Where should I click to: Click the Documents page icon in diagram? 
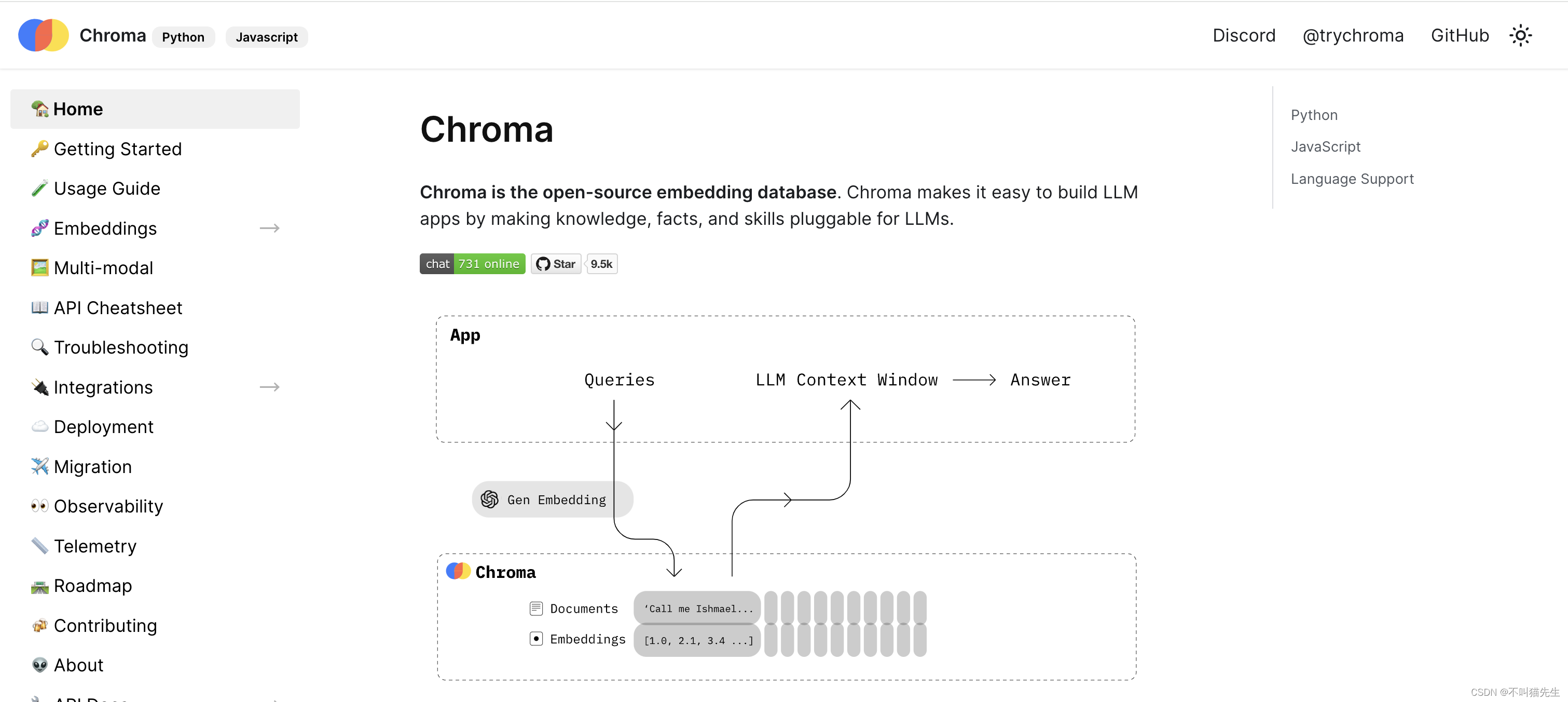pos(535,608)
